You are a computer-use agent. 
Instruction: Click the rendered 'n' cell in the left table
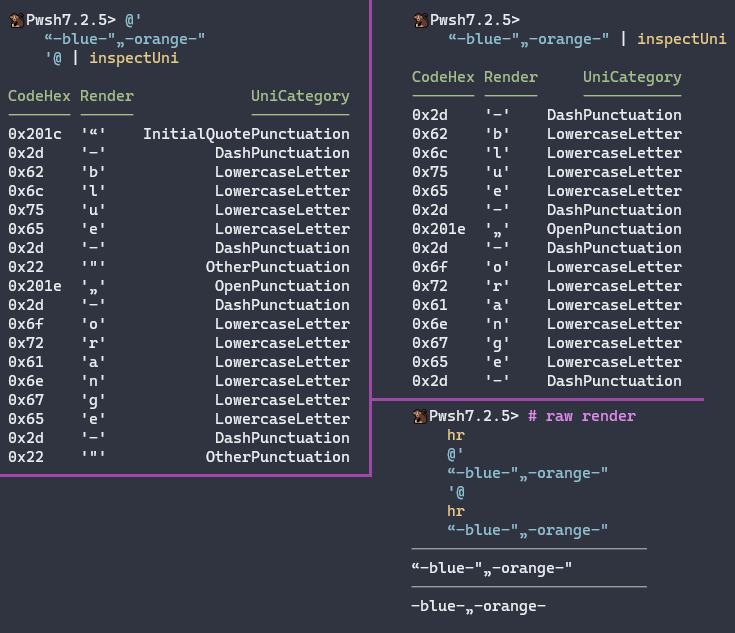[x=93, y=381]
